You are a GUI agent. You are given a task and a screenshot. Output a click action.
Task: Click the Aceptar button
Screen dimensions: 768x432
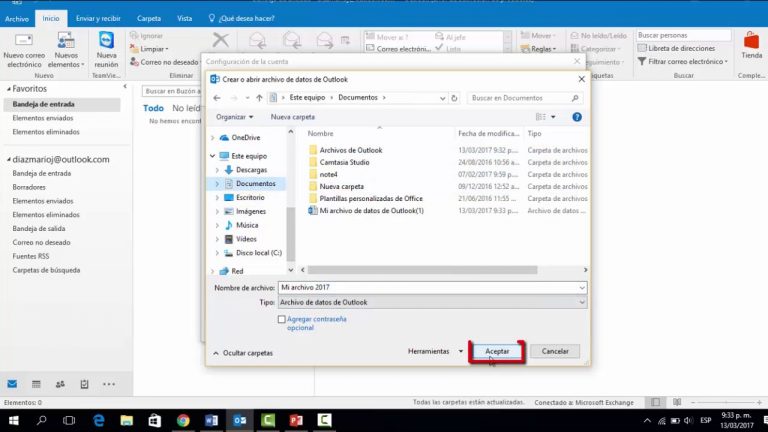(x=497, y=351)
